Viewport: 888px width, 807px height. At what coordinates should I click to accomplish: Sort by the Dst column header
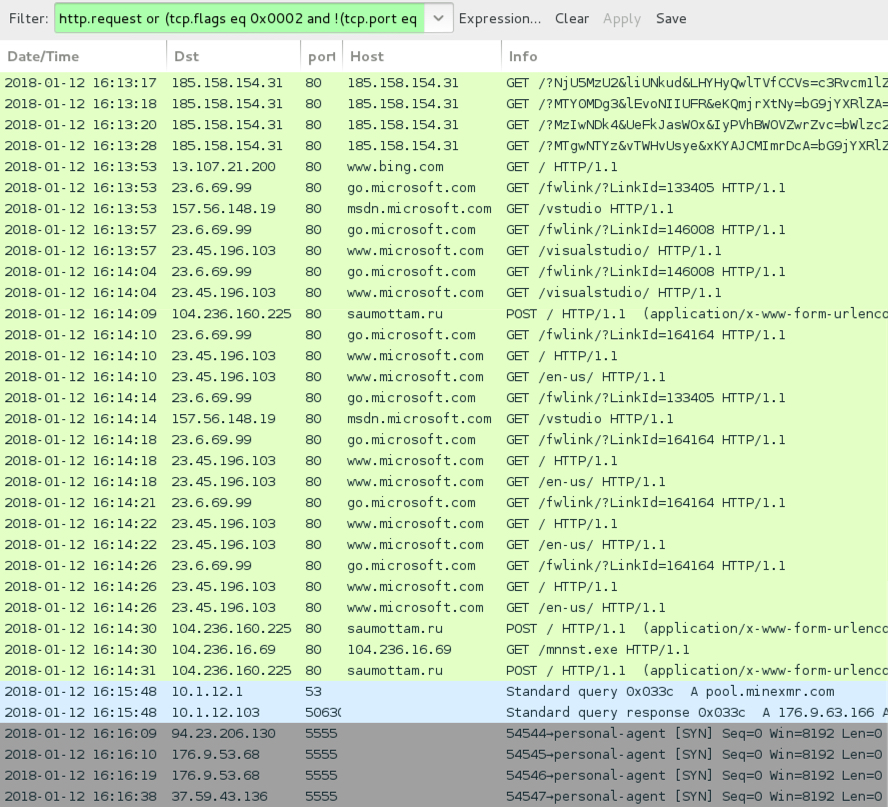233,56
